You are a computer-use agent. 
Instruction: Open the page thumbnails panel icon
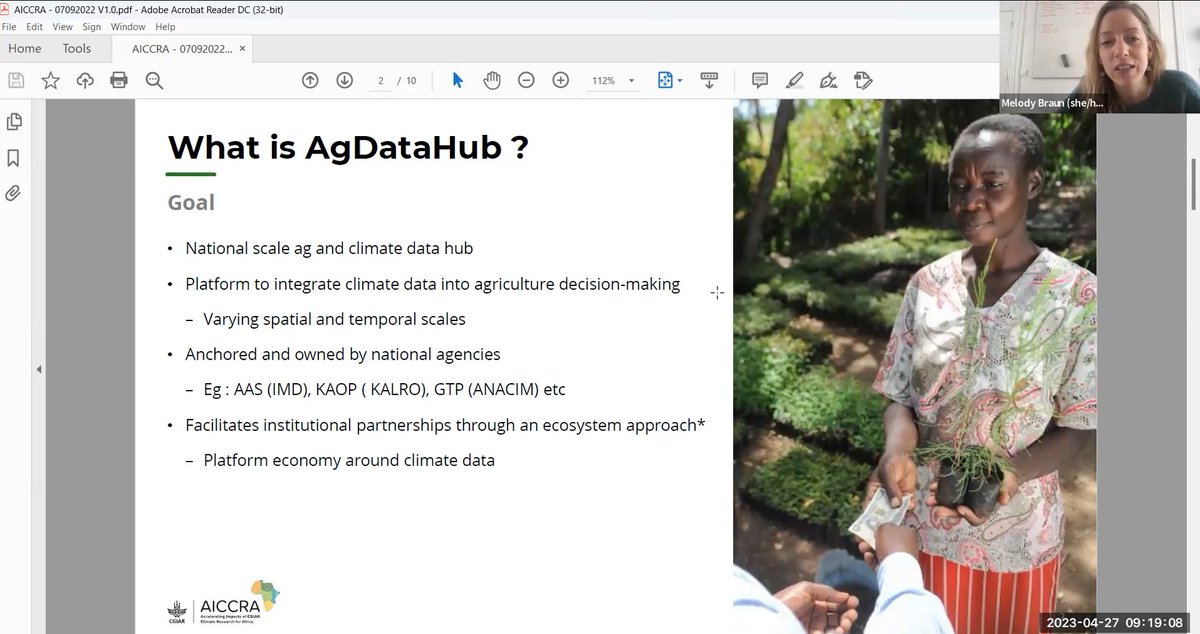14,122
